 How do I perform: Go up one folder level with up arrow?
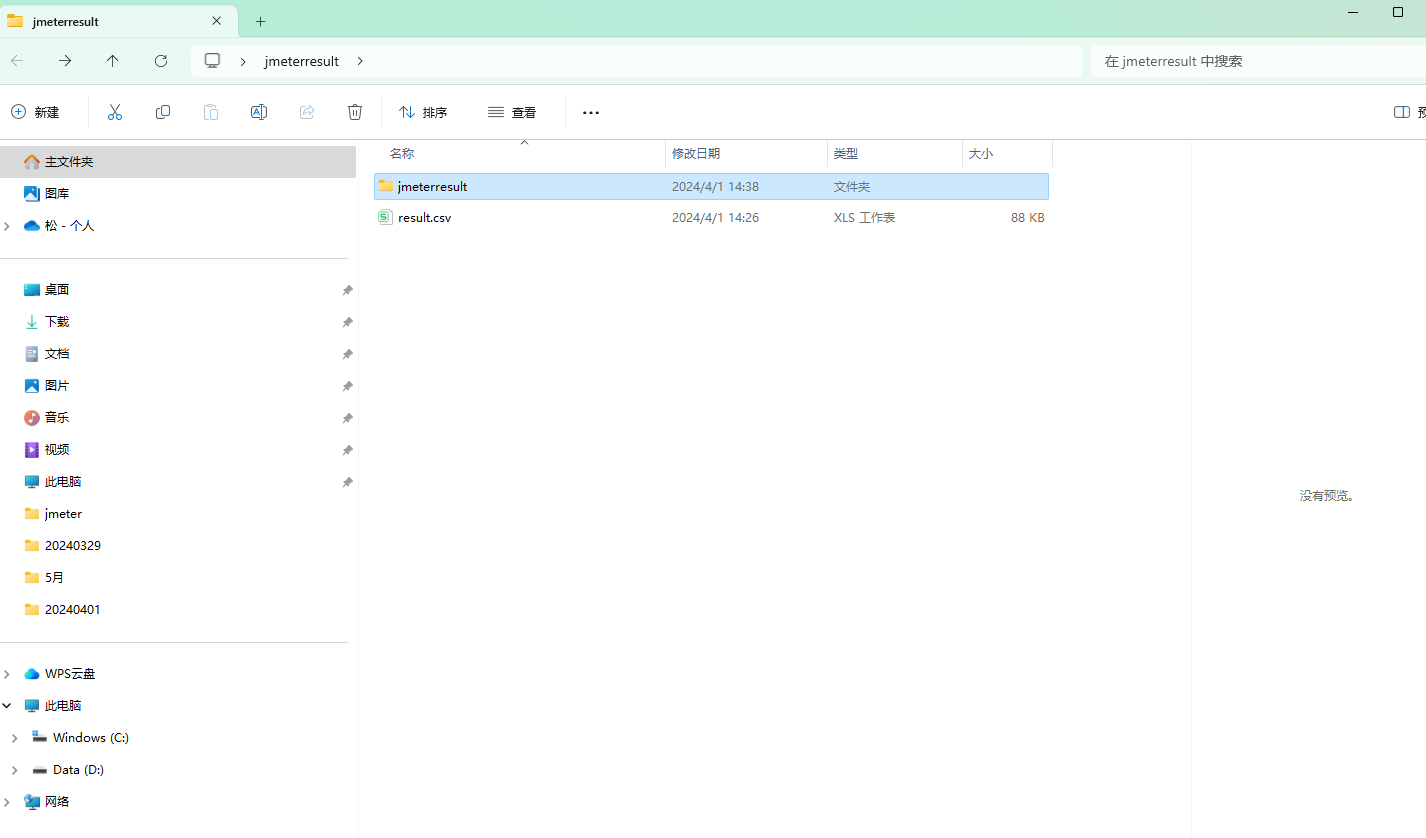[113, 61]
